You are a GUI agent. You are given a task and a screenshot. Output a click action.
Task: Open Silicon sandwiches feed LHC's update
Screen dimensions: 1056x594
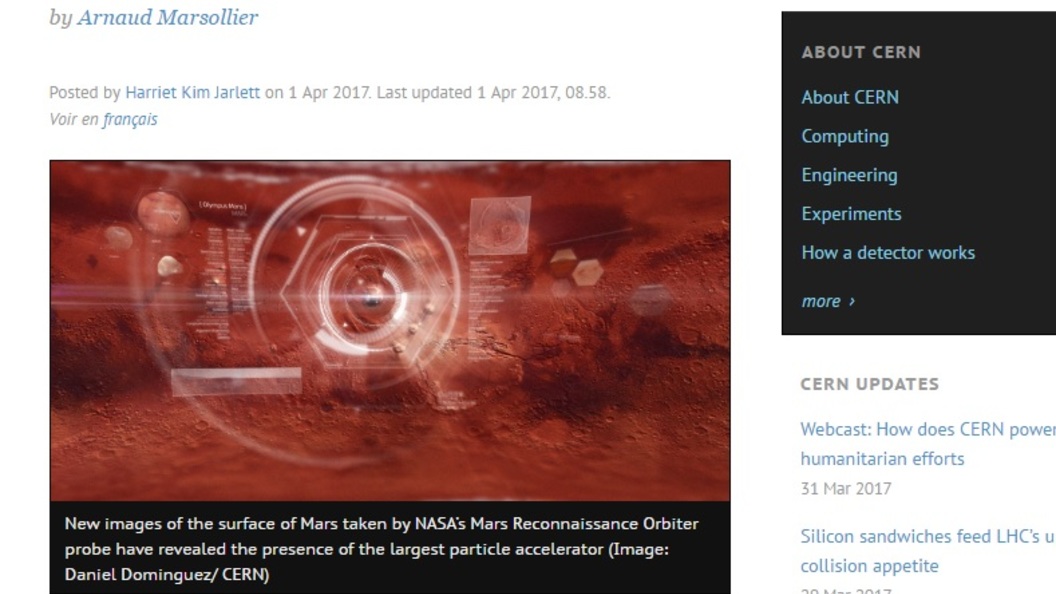coord(928,551)
